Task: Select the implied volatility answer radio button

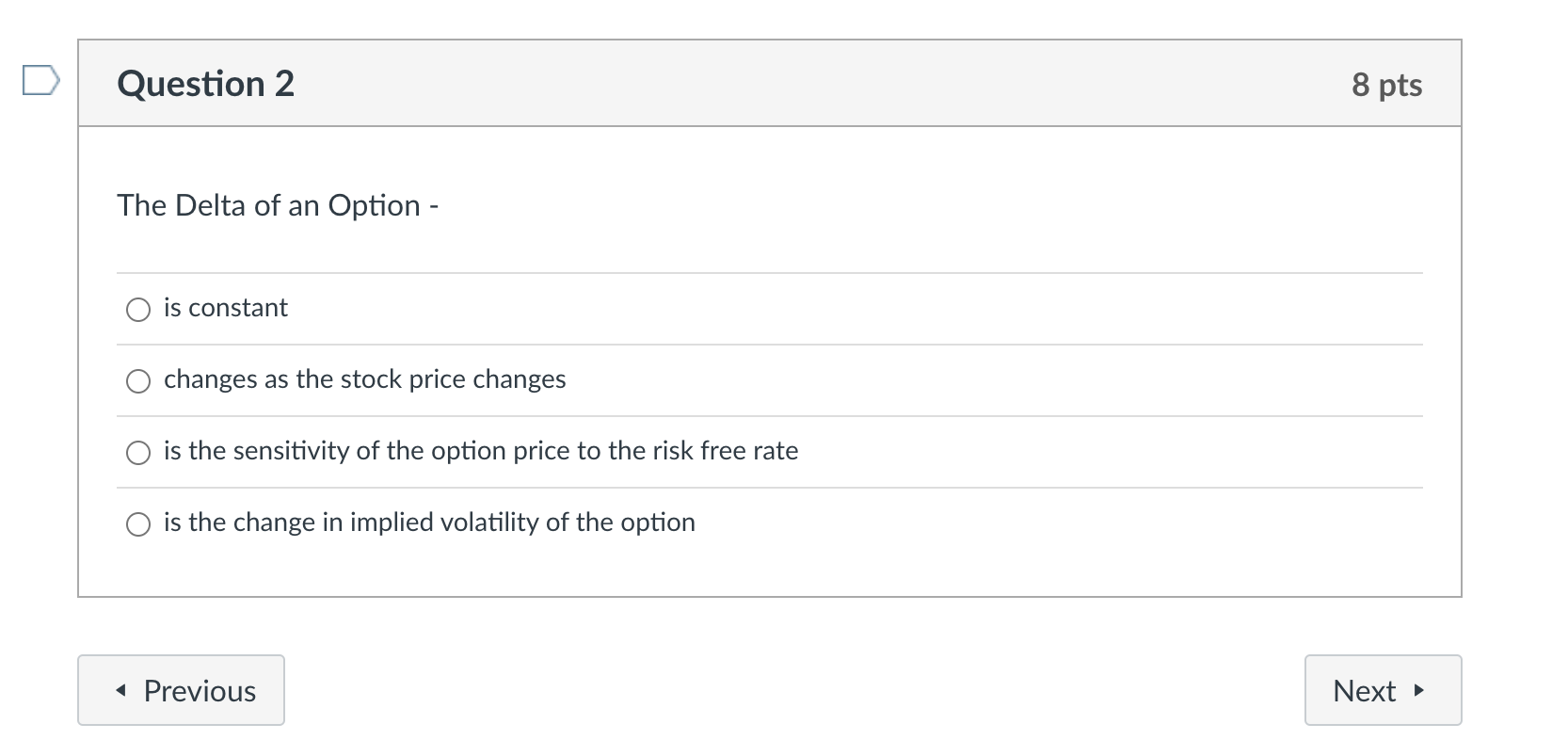Action: [138, 524]
